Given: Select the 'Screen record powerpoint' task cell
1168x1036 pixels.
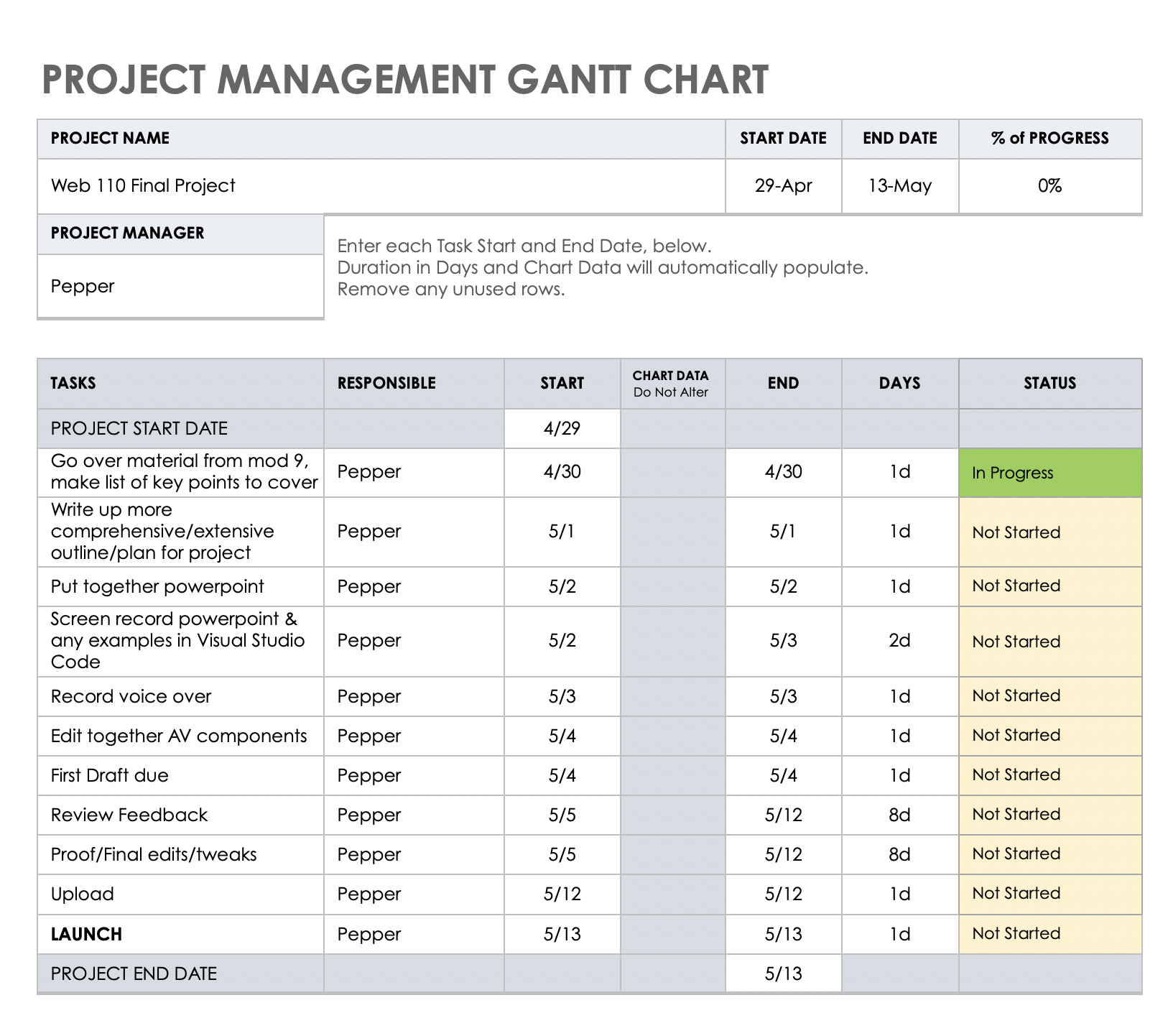Looking at the screenshot, I should 180,642.
